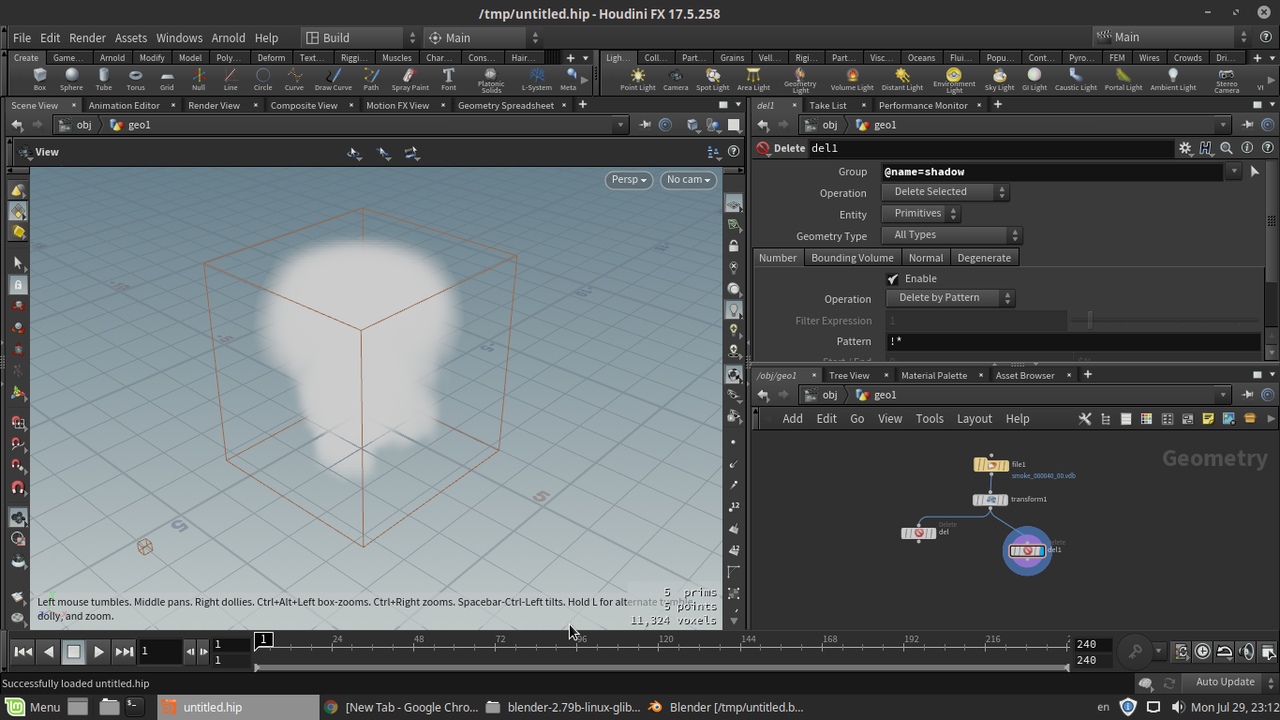Add a Grid using the shelf tool
This screenshot has width=1280, height=720.
pyautogui.click(x=167, y=79)
